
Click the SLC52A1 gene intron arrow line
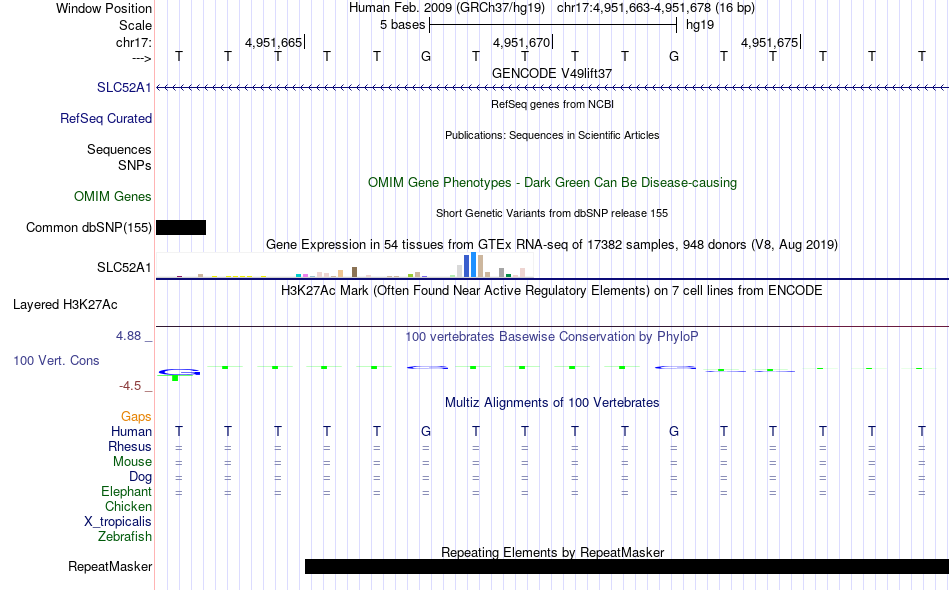click(x=552, y=88)
